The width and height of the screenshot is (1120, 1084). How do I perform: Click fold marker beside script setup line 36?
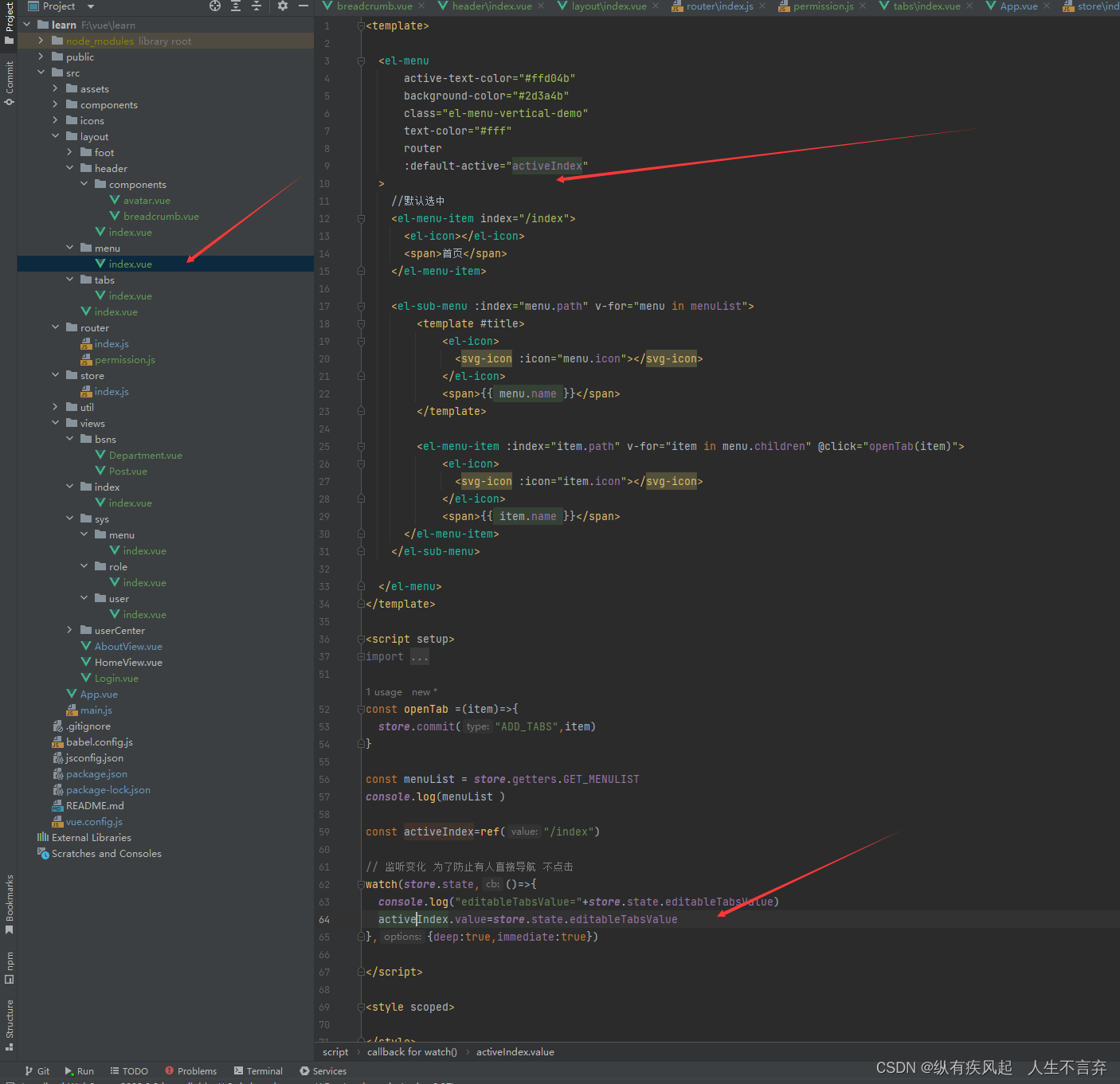pos(361,639)
